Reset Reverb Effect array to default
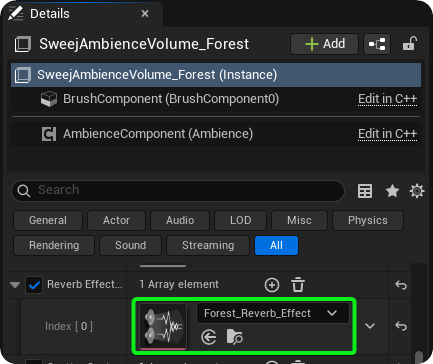Viewport: 433px width, 364px height. (x=401, y=285)
